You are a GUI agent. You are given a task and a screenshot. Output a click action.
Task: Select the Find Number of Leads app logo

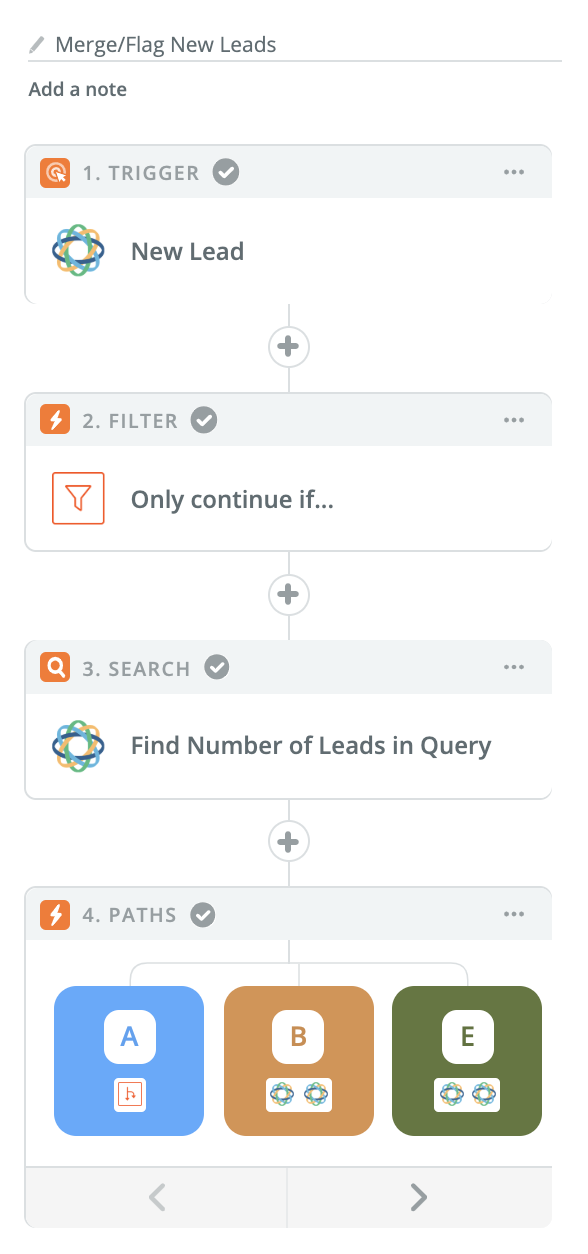pyautogui.click(x=78, y=746)
